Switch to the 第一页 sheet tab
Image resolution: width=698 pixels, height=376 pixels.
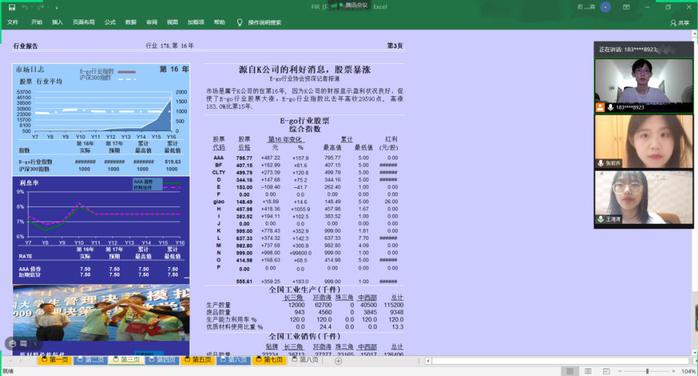click(x=56, y=360)
